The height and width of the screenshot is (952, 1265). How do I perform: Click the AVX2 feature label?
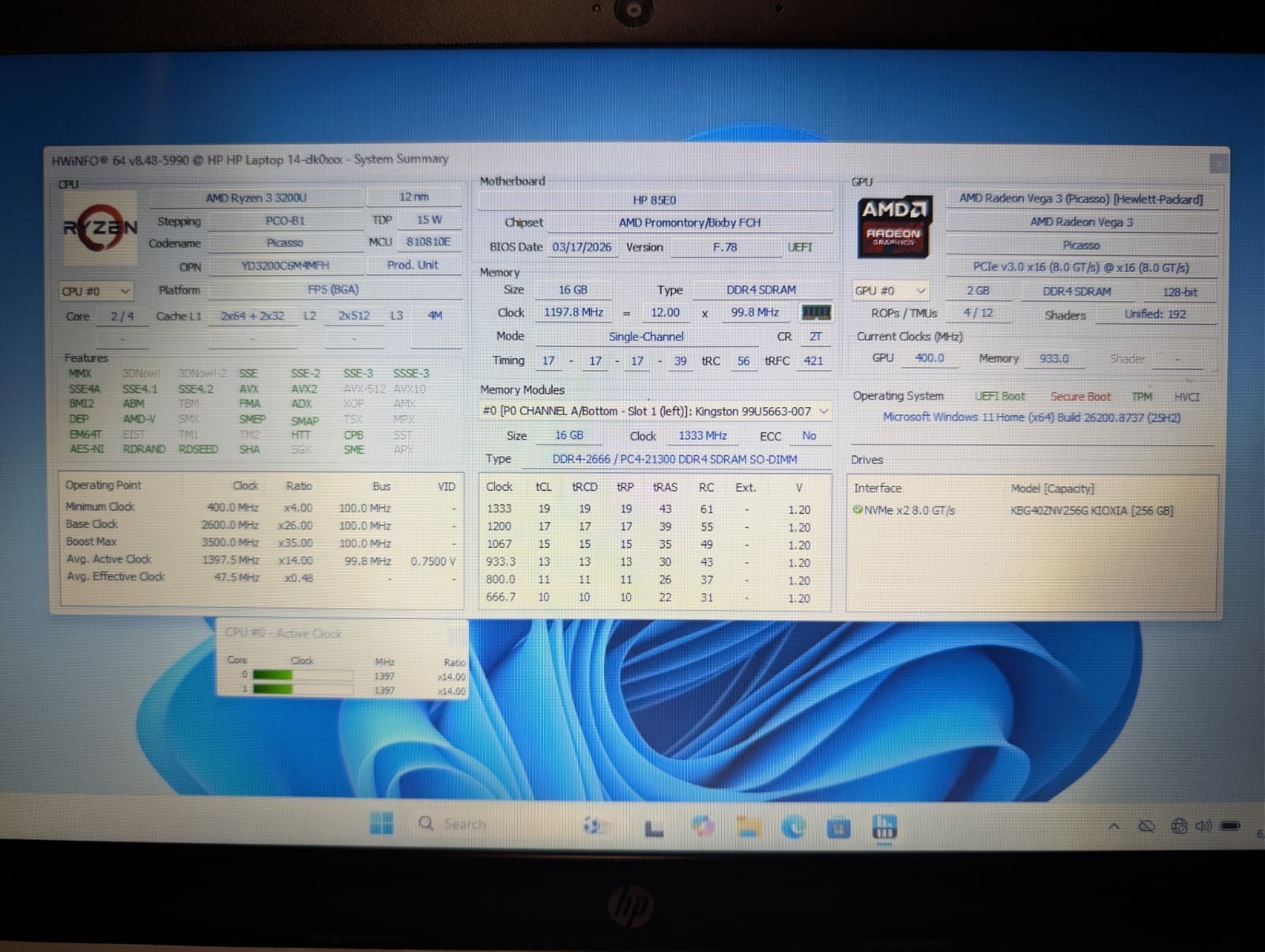point(304,389)
